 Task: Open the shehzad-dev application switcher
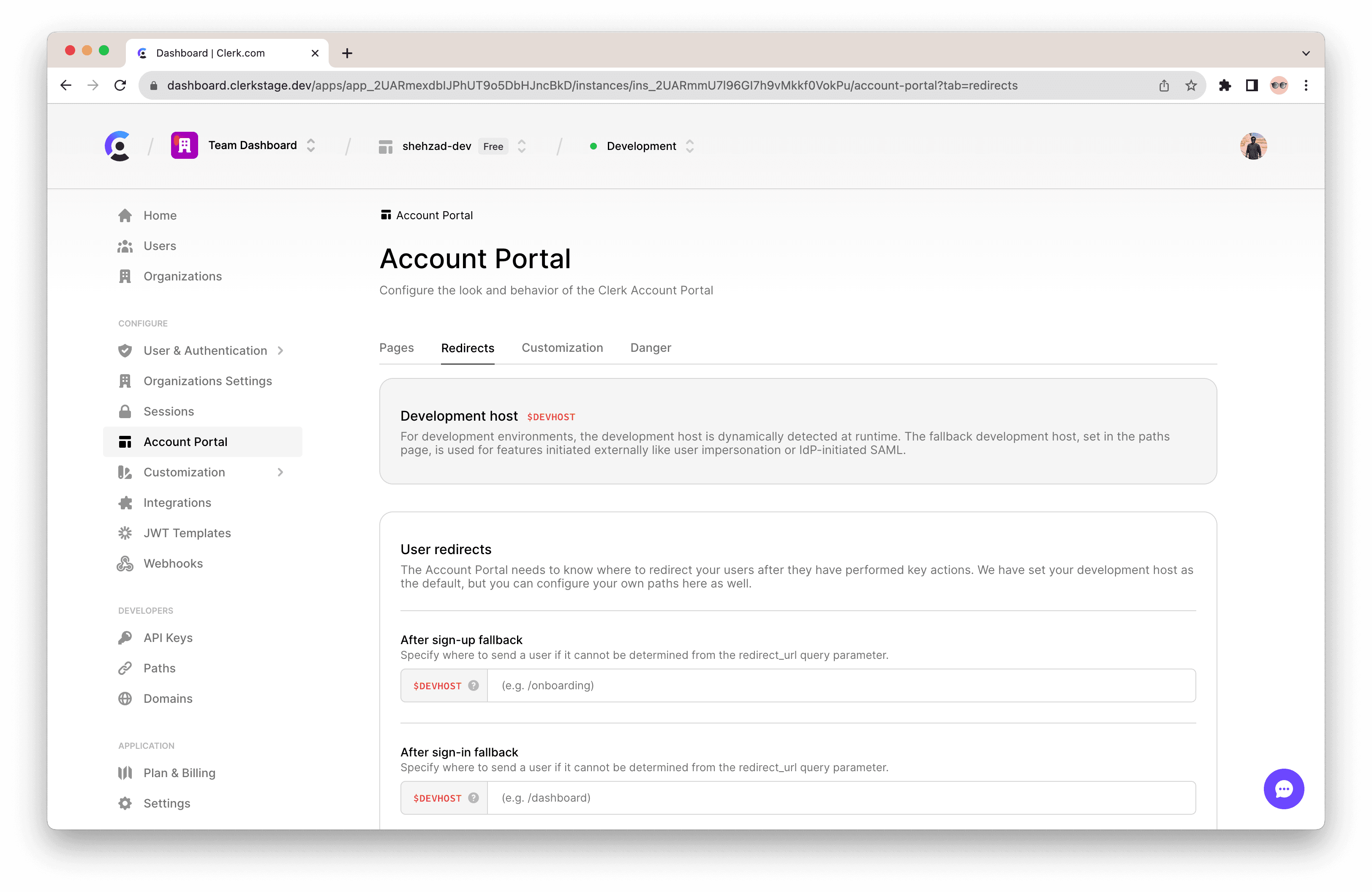point(521,146)
